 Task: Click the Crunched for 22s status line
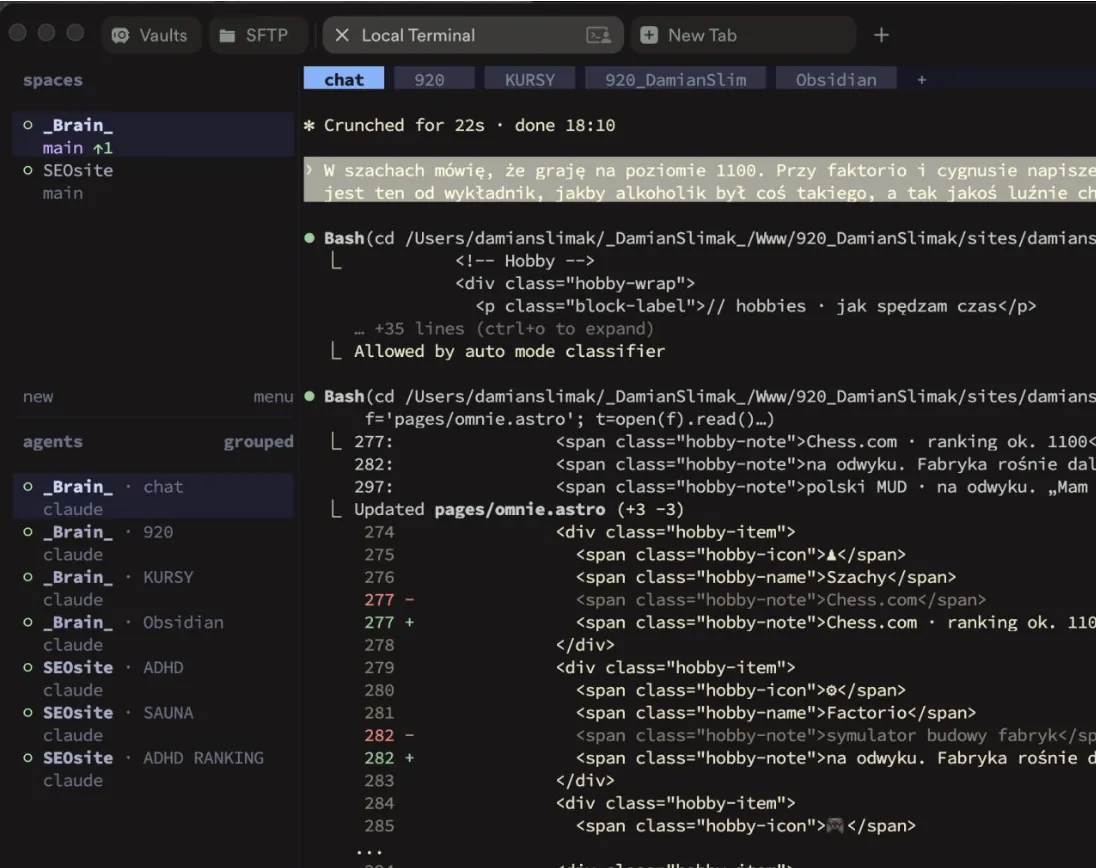(x=460, y=125)
